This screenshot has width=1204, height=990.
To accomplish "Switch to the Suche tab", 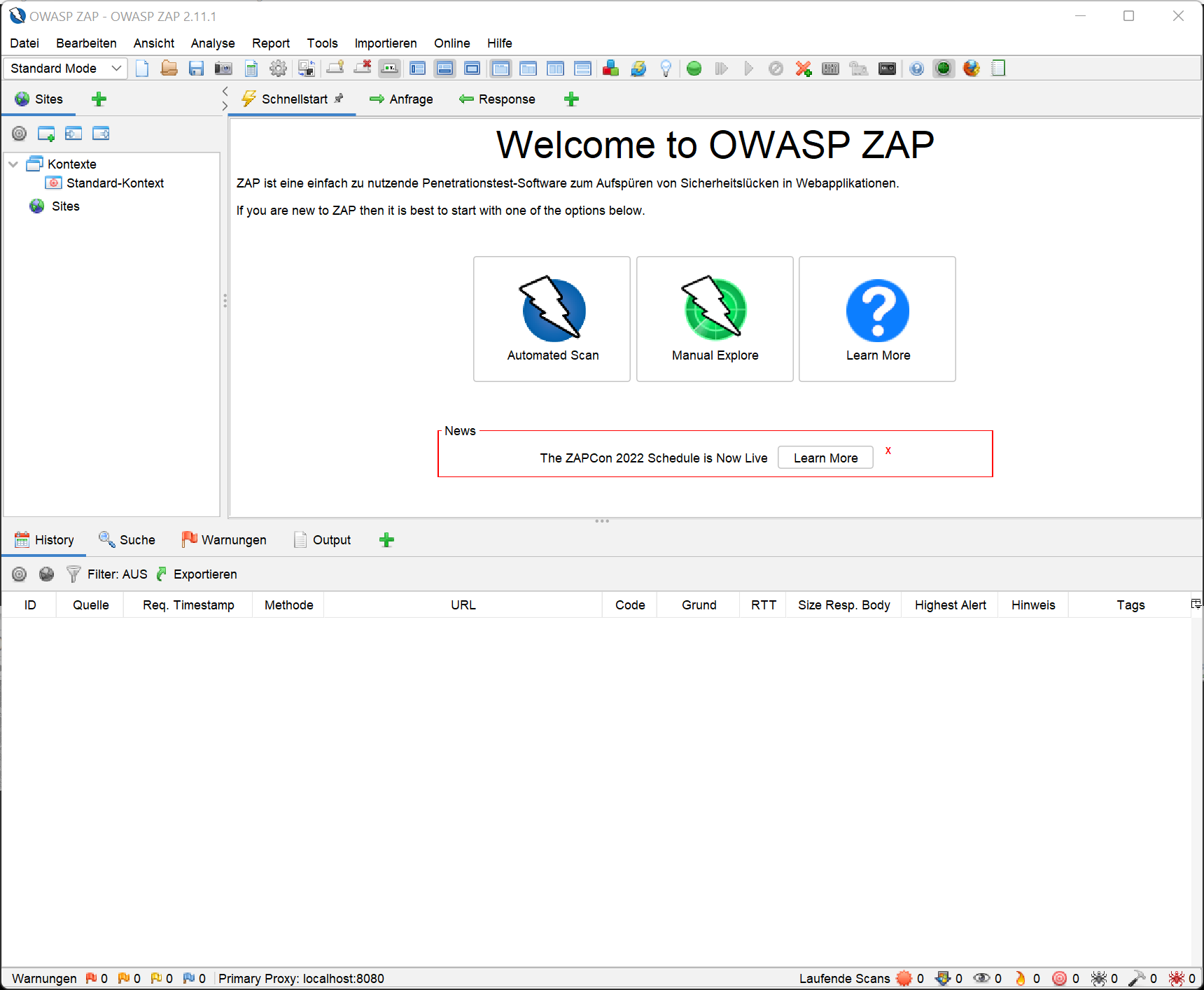I will 127,540.
